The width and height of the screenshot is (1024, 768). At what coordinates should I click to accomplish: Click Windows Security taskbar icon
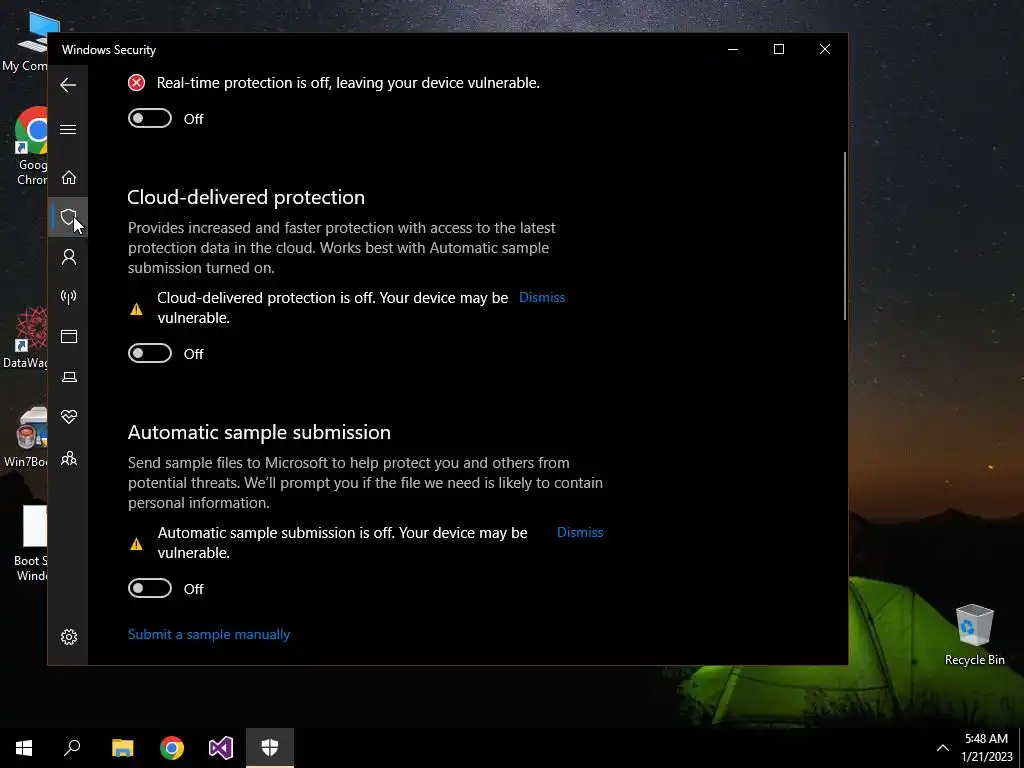coord(270,748)
